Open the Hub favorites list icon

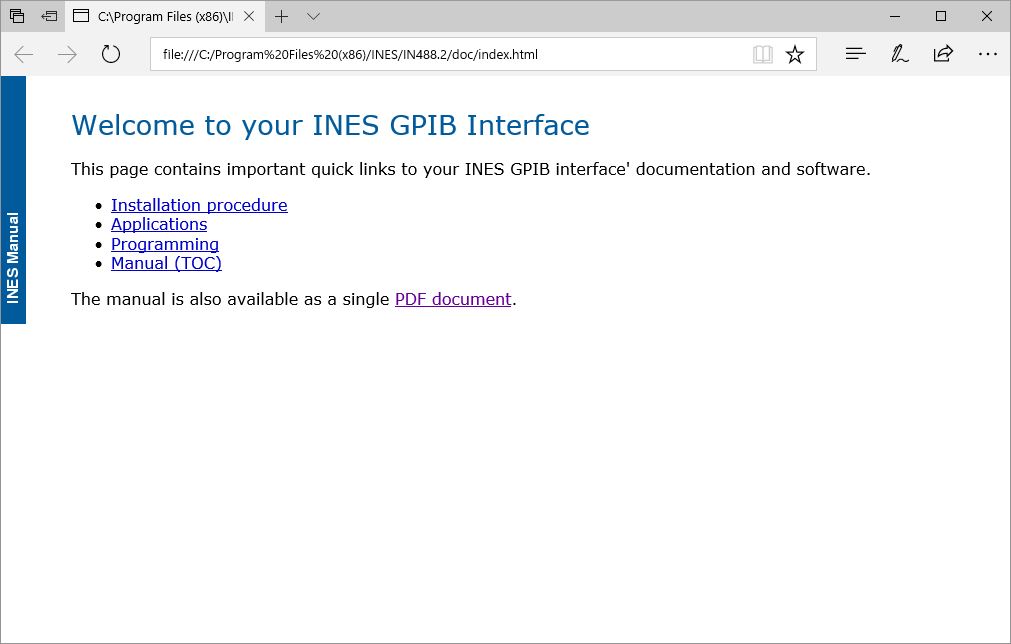pos(856,54)
